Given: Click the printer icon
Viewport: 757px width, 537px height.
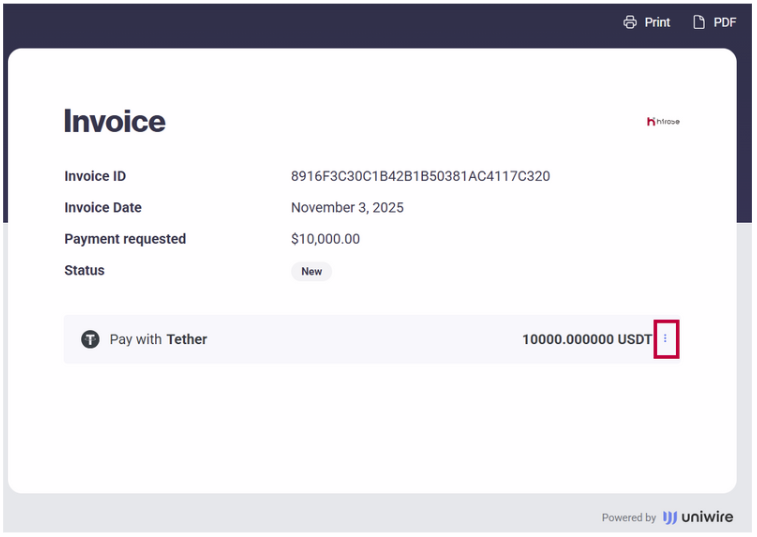Looking at the screenshot, I should click(x=630, y=22).
